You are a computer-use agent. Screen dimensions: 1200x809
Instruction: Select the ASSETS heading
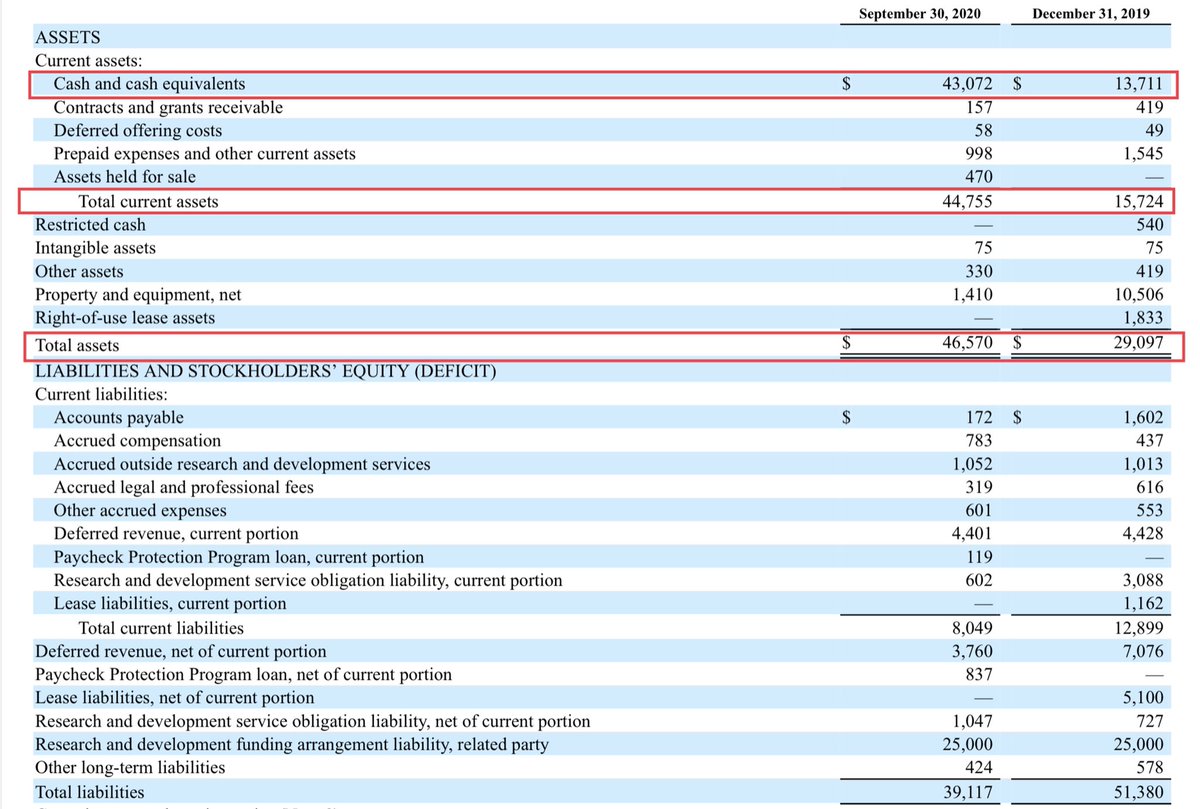[67, 38]
